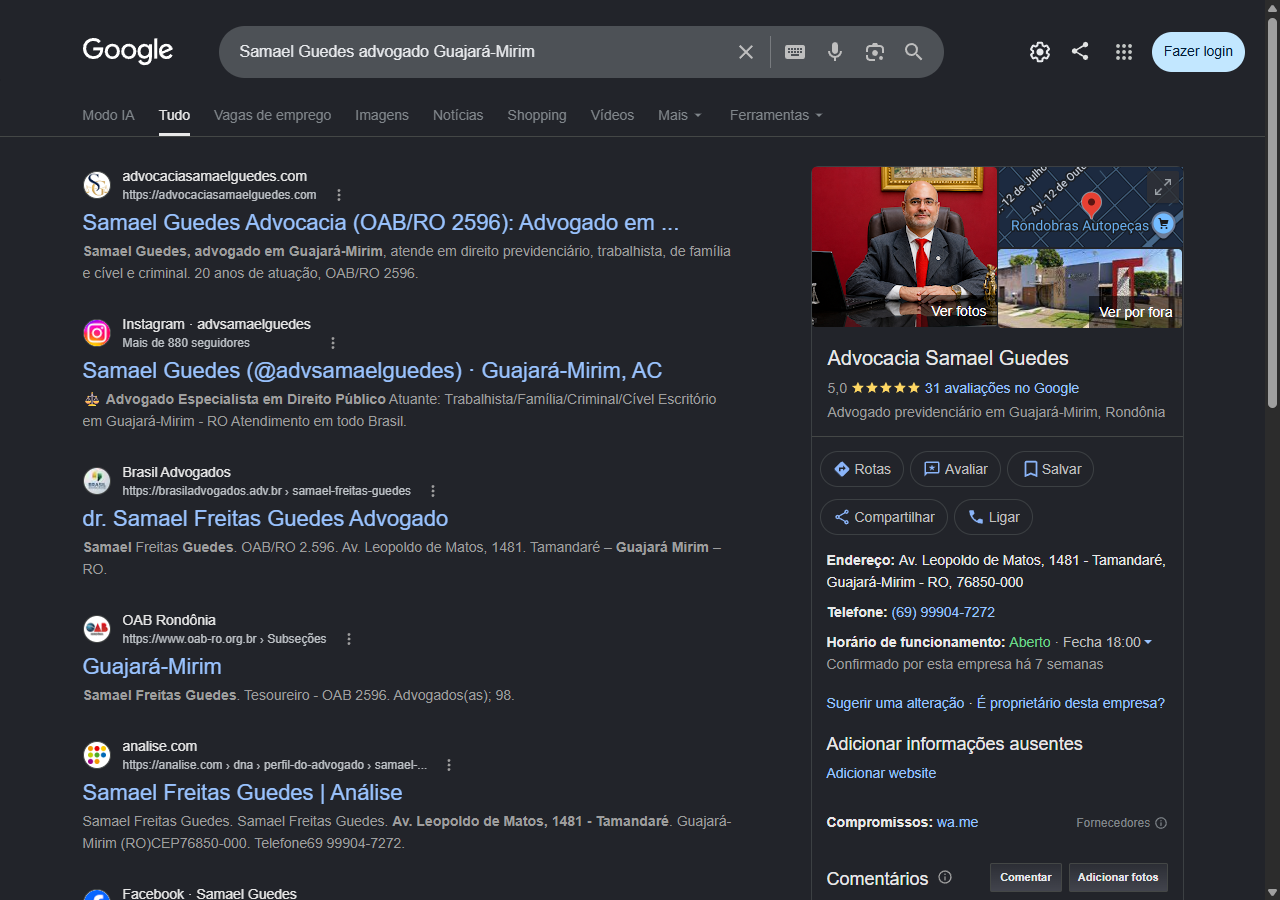1280x900 pixels.
Task: Select the Tudo tab
Action: (x=174, y=115)
